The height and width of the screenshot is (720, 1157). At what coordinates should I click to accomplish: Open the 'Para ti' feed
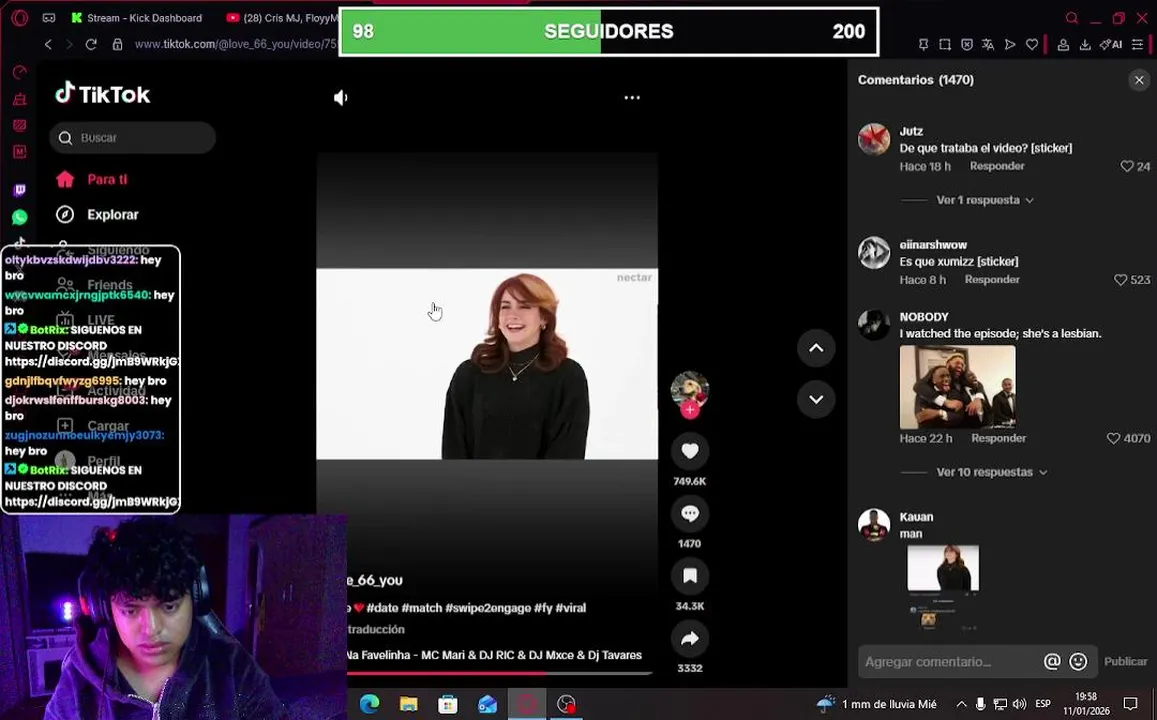tap(91, 179)
